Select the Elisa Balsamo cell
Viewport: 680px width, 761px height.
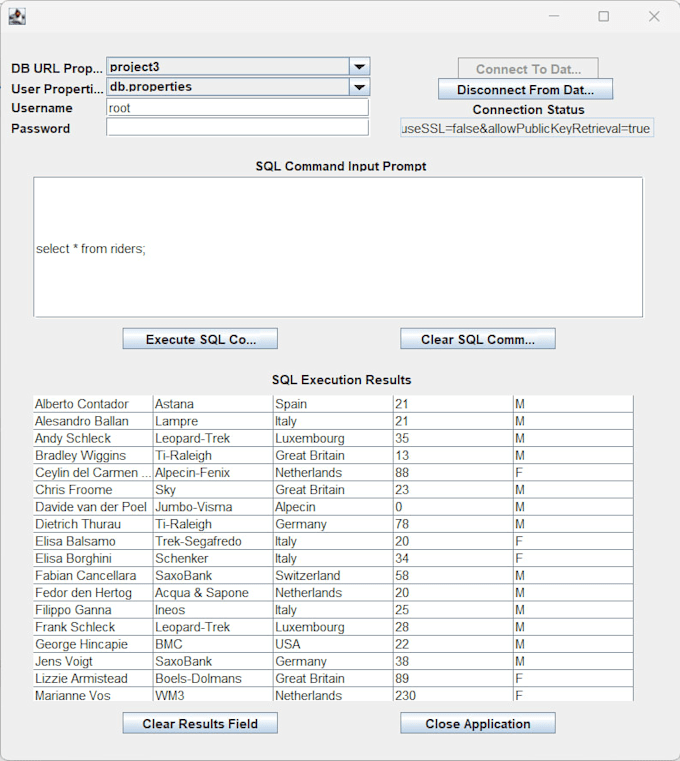[x=93, y=541]
